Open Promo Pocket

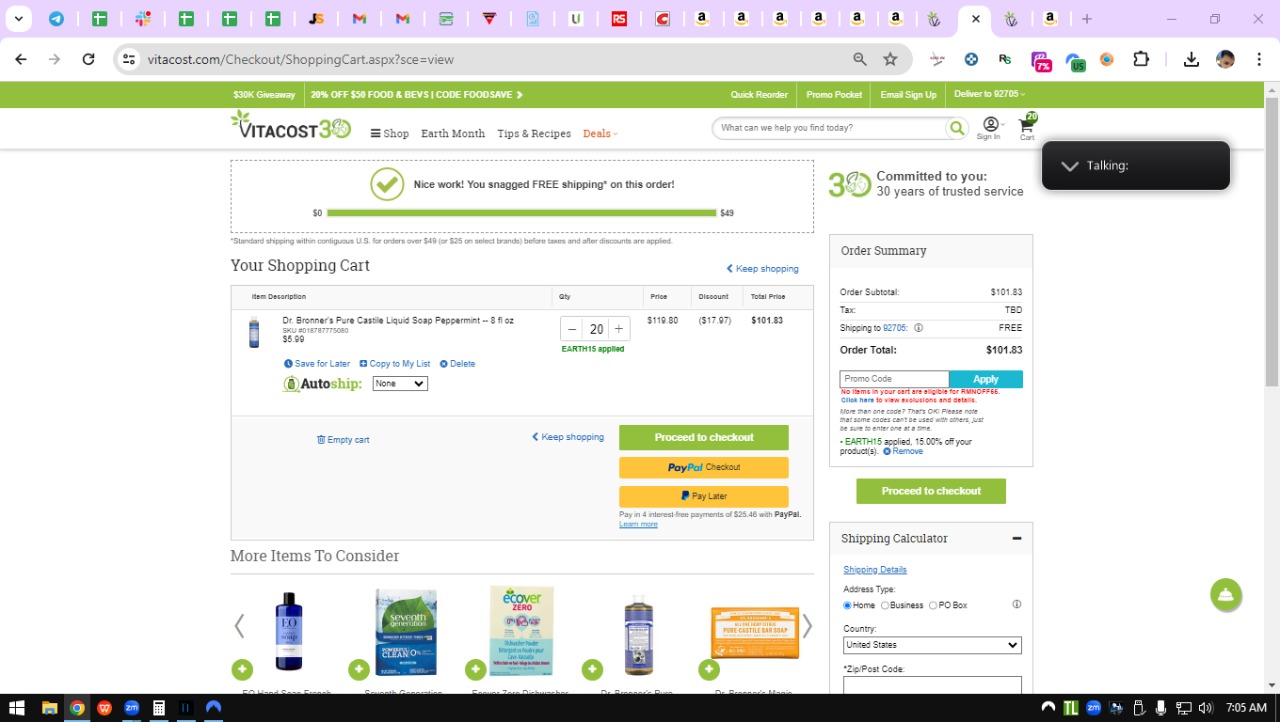pyautogui.click(x=834, y=95)
